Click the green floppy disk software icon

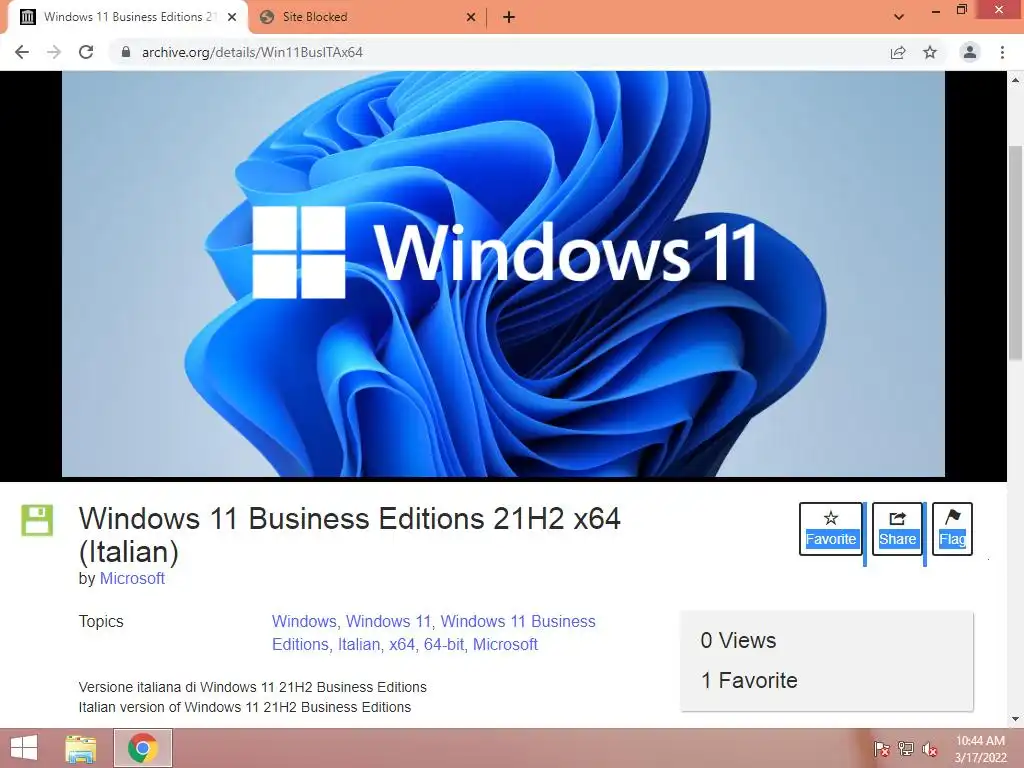(x=37, y=520)
